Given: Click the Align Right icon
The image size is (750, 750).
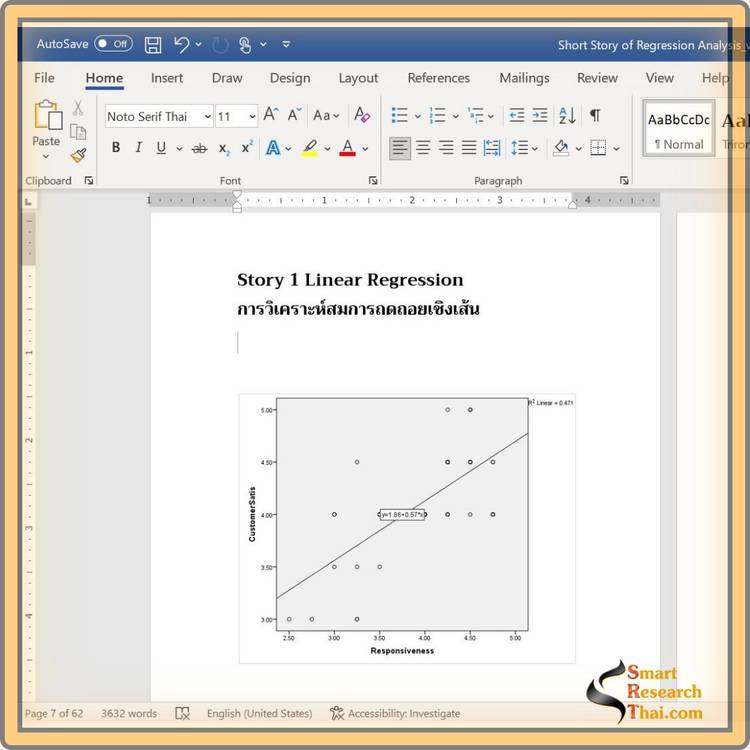Looking at the screenshot, I should (446, 148).
